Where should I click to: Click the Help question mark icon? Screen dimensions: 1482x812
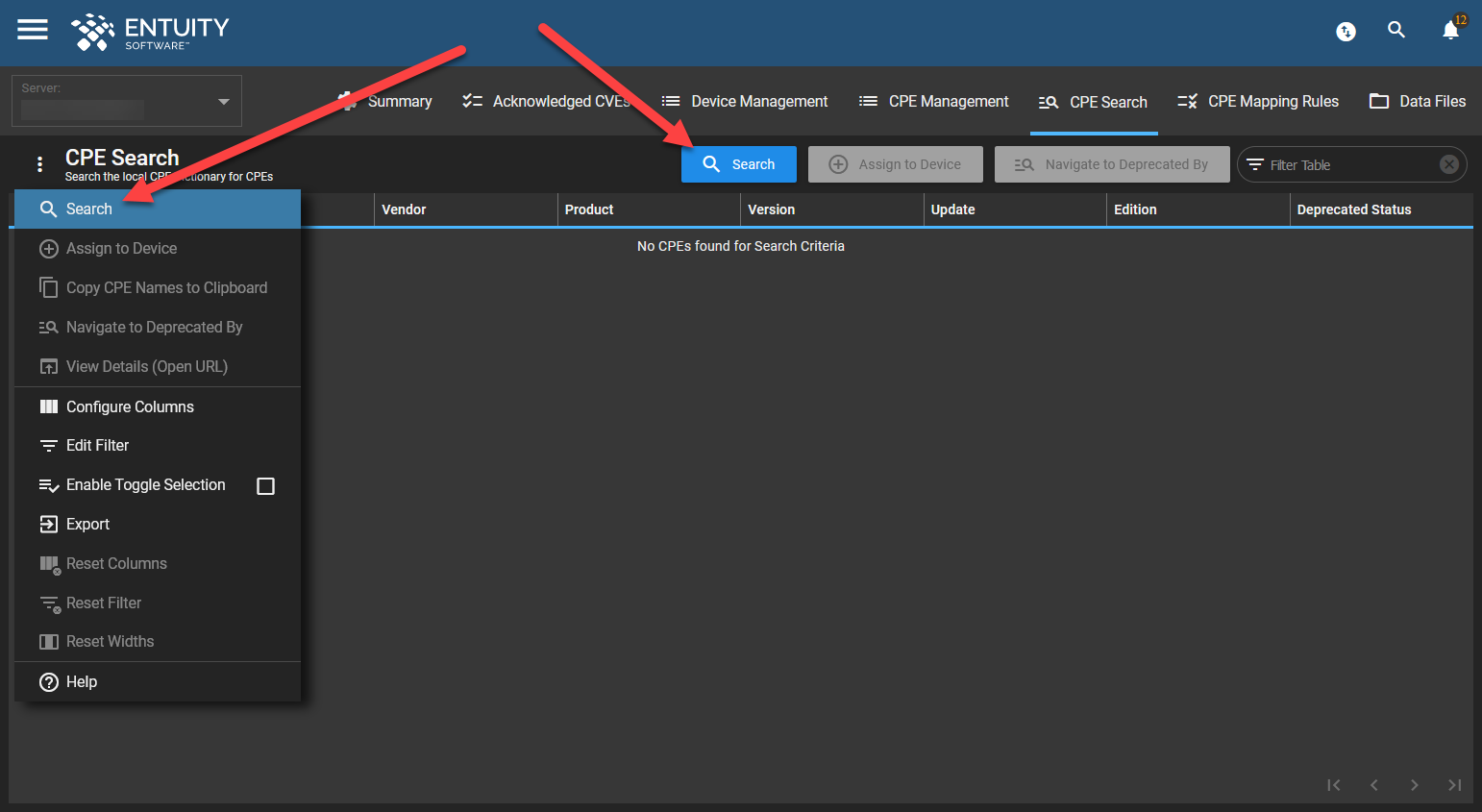(x=49, y=682)
